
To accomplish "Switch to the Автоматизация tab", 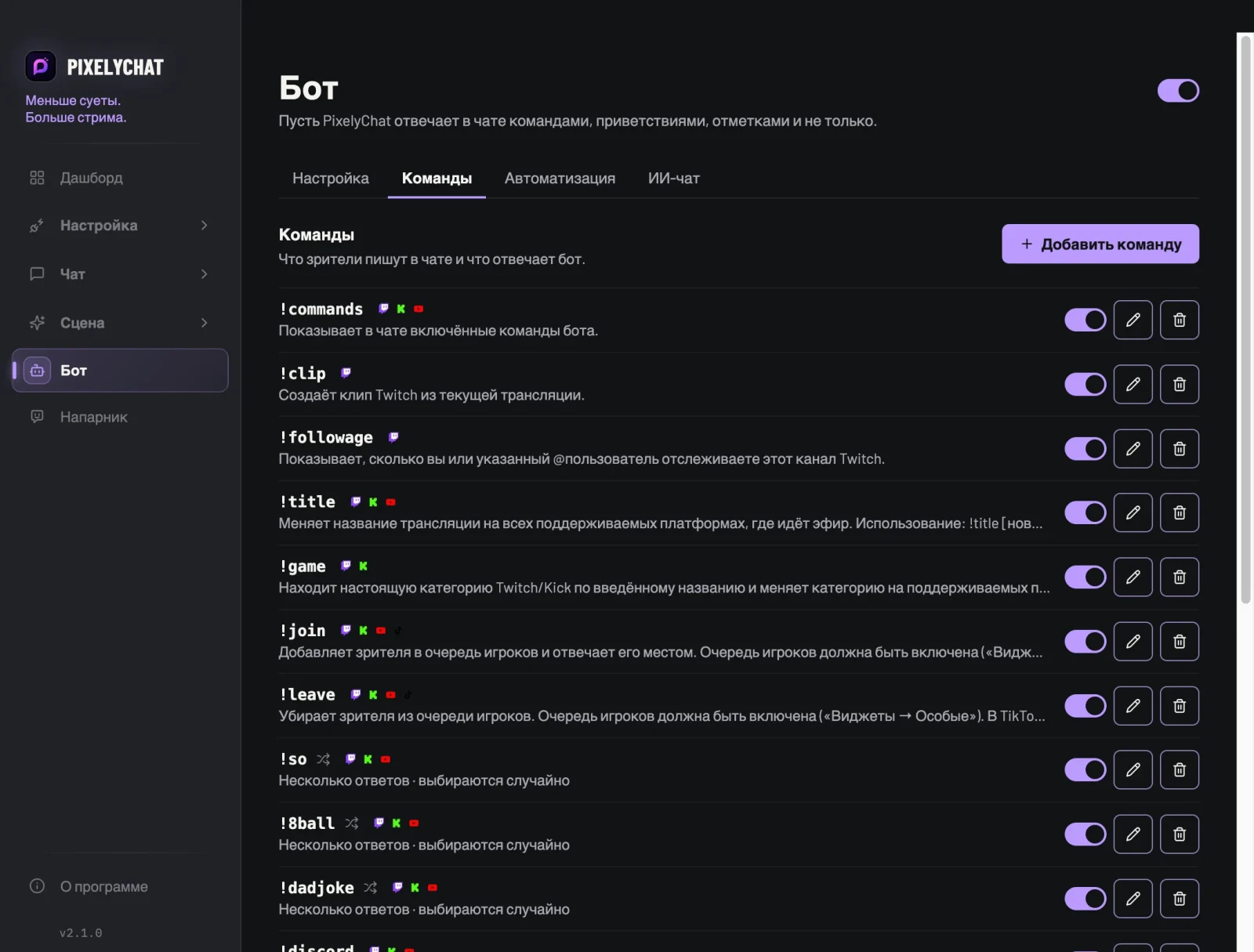I will pyautogui.click(x=560, y=179).
